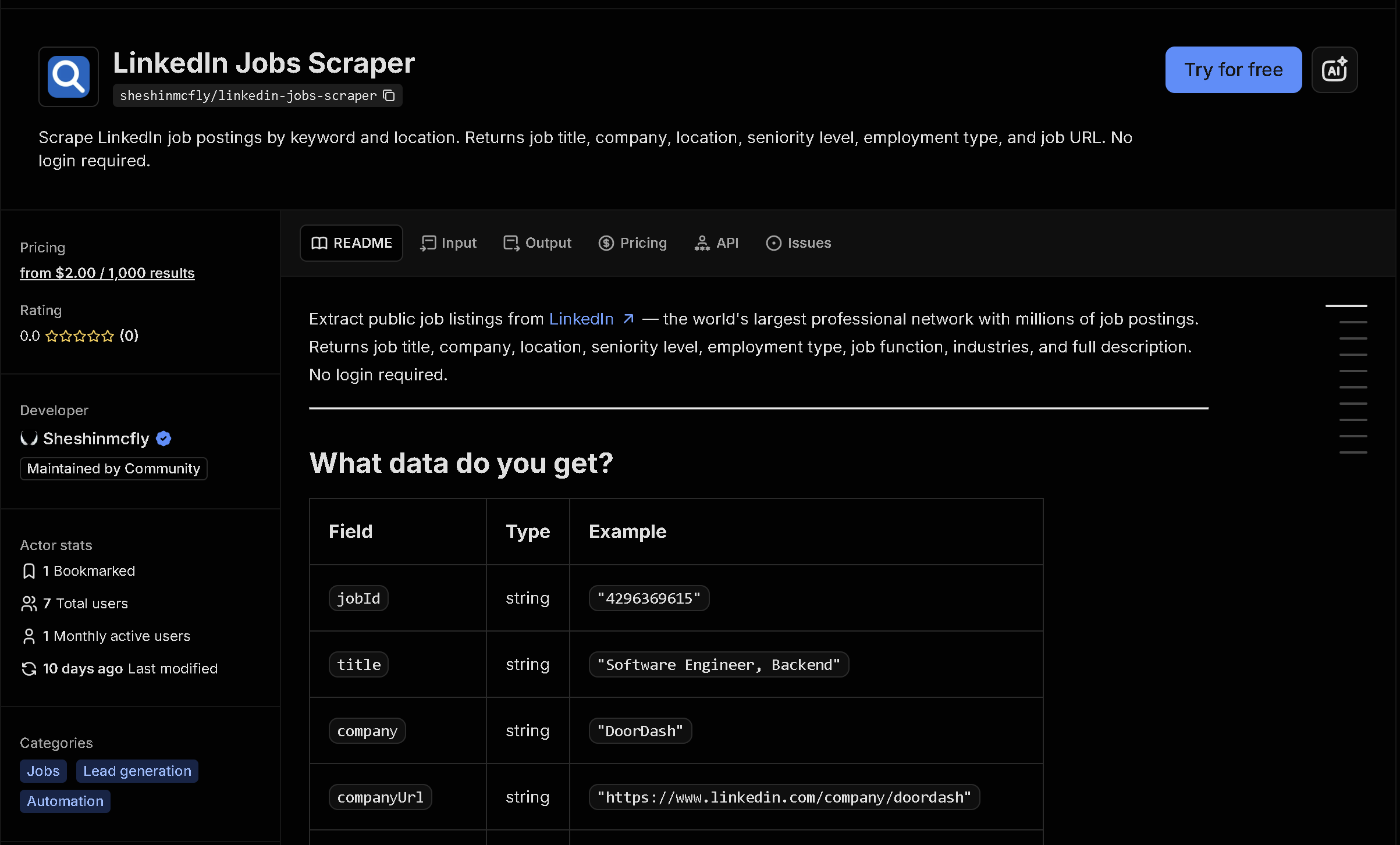Click the rating stars
The height and width of the screenshot is (845, 1400).
point(80,336)
